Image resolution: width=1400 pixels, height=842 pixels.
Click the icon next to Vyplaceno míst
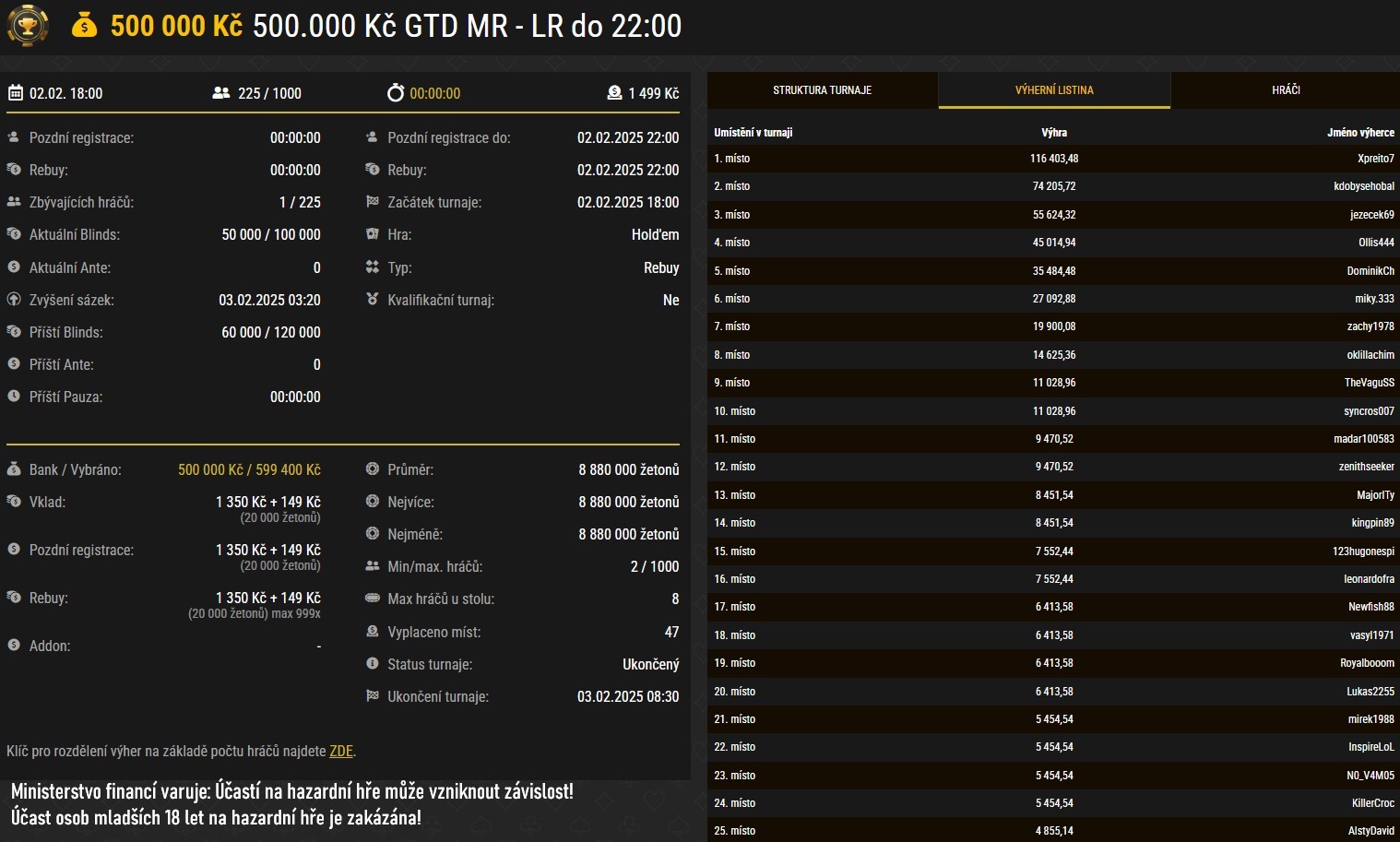373,631
